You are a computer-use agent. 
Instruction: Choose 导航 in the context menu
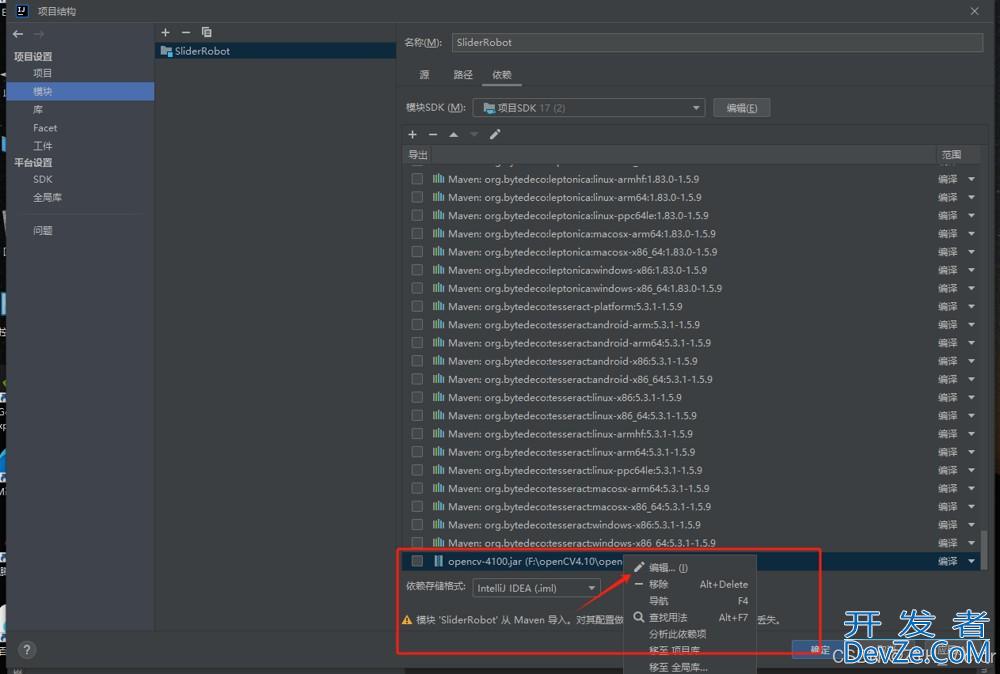tap(690, 601)
